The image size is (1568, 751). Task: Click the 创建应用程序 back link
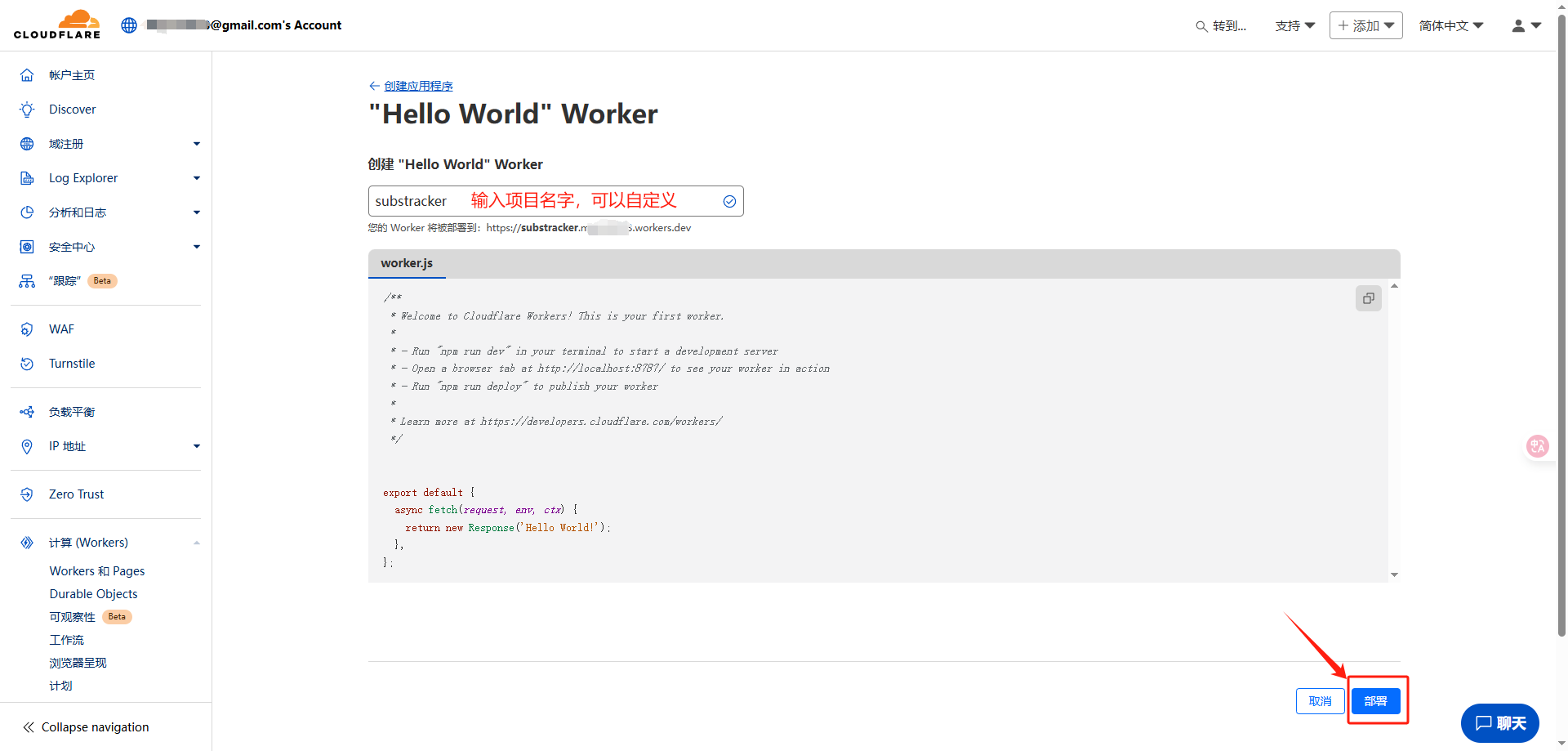coord(419,86)
